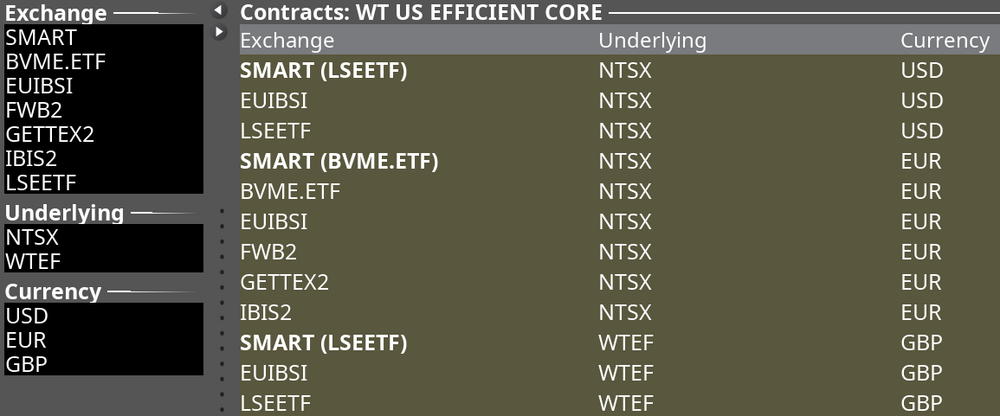Viewport: 1000px width, 416px height.
Task: Select EUR in the Currency filter list
Action: 26,340
